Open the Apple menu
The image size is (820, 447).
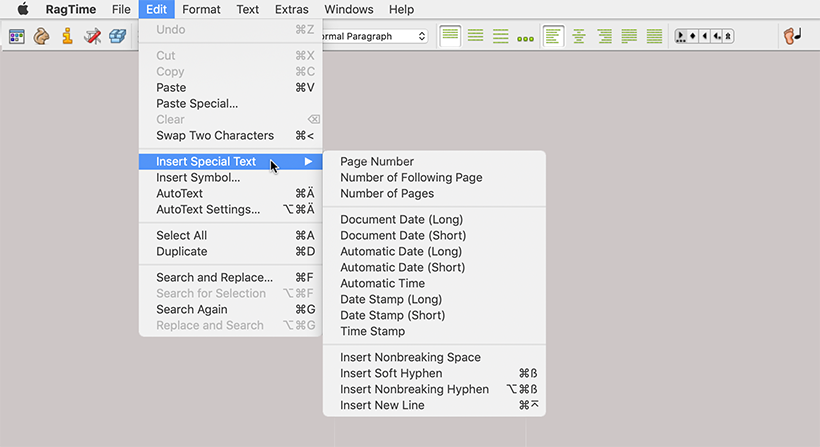[22, 10]
